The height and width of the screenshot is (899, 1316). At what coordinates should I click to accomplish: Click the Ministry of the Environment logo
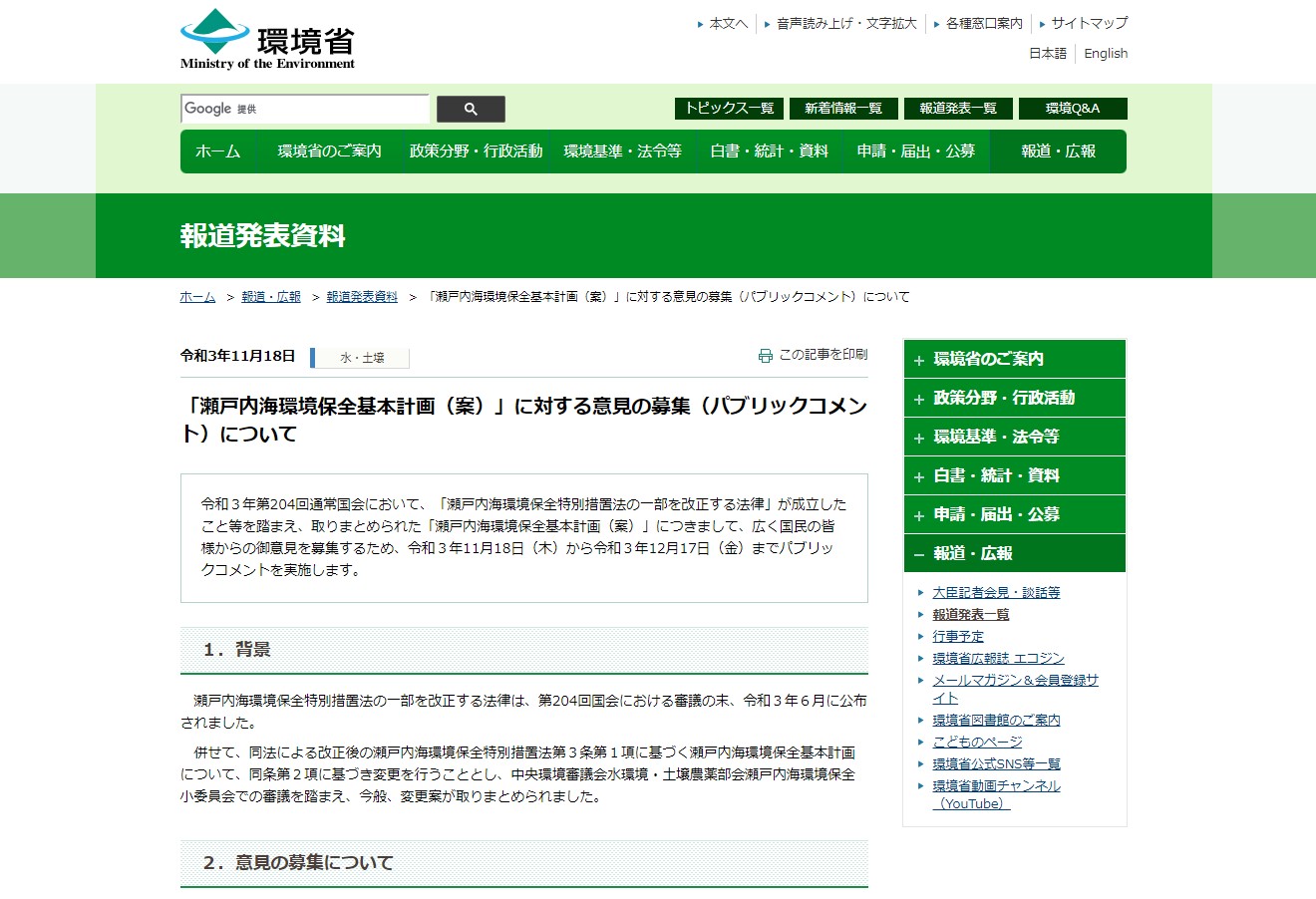point(267,40)
